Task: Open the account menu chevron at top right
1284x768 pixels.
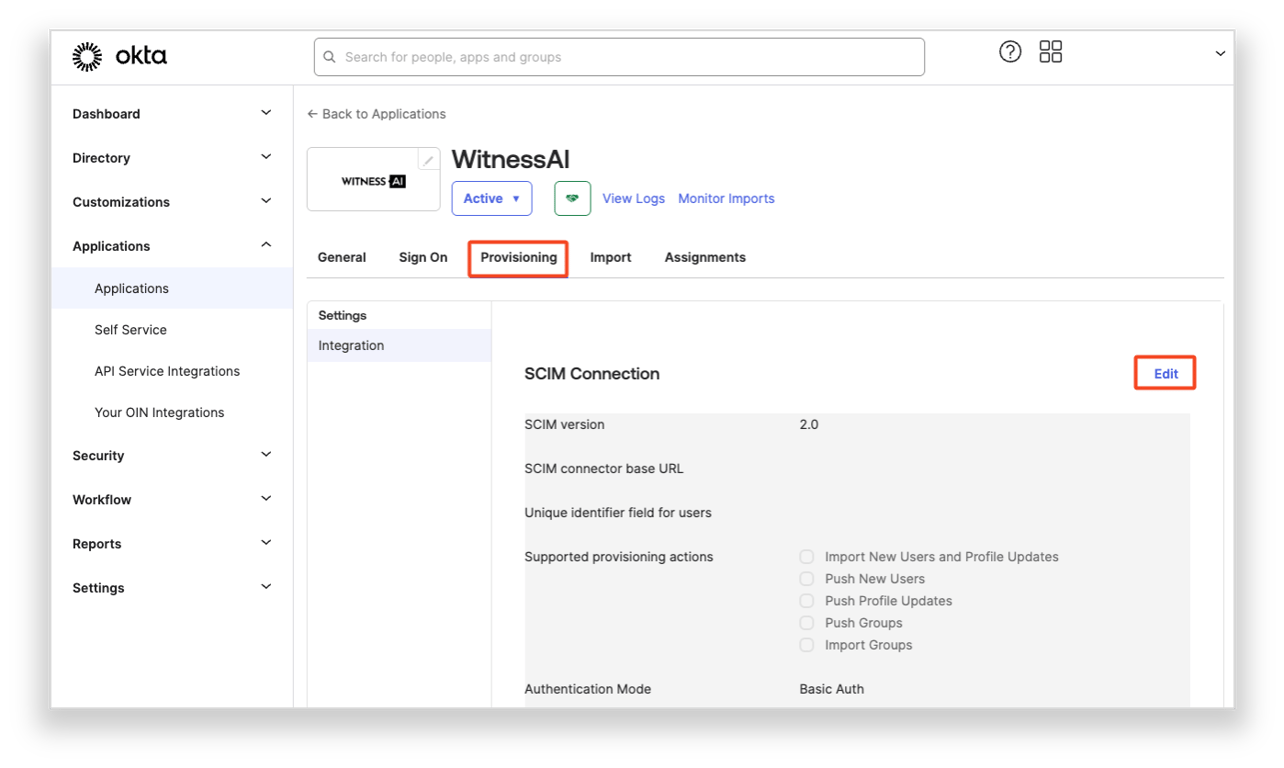Action: [x=1220, y=53]
